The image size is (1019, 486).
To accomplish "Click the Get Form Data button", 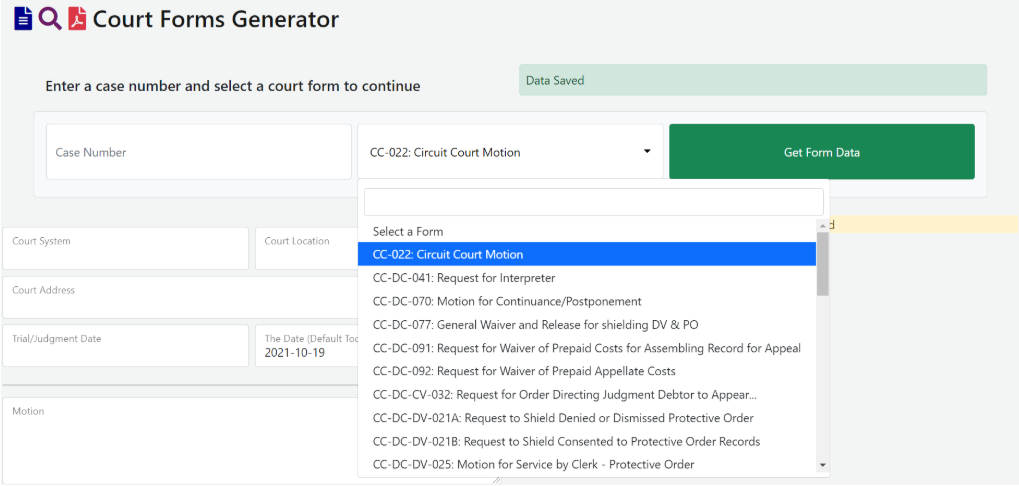I will tap(821, 152).
